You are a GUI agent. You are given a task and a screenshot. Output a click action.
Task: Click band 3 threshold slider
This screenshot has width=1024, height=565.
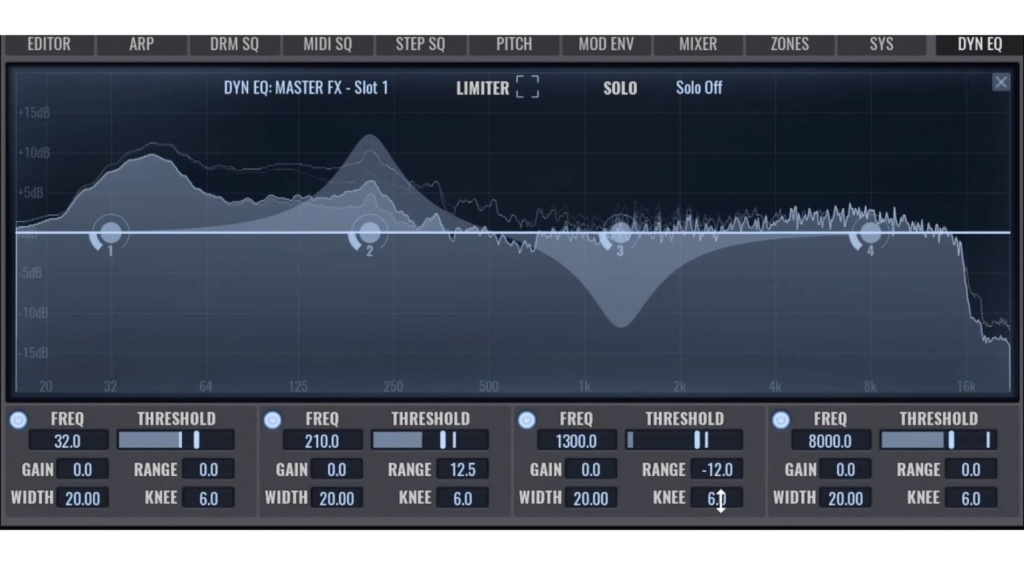tap(684, 440)
